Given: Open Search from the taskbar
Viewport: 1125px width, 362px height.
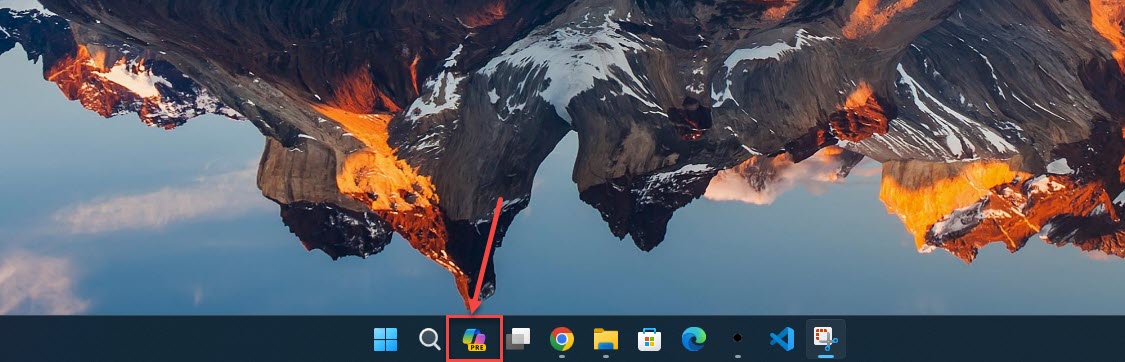Looking at the screenshot, I should click(x=430, y=339).
